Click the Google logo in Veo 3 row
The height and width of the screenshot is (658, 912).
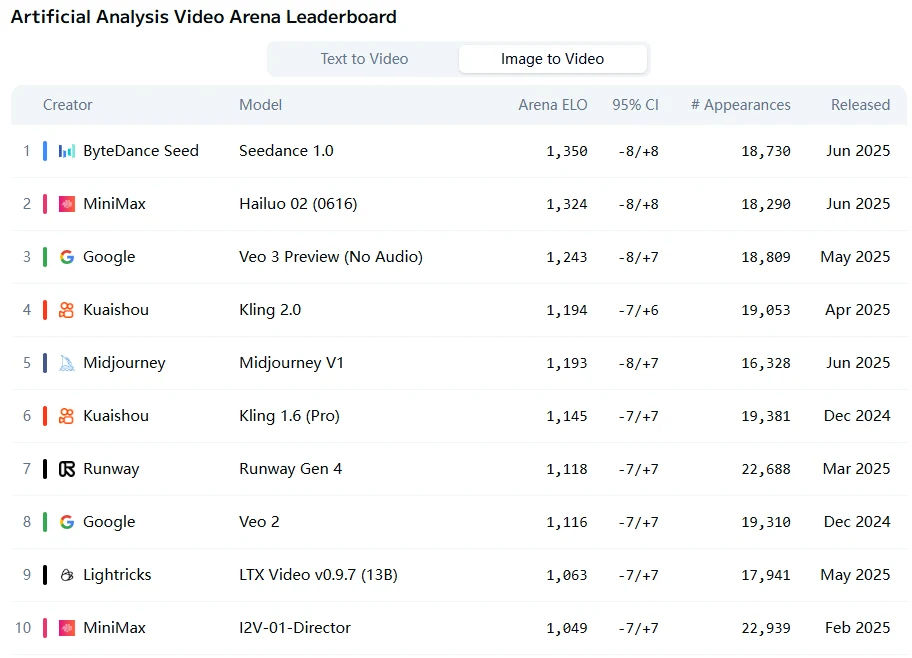click(67, 257)
